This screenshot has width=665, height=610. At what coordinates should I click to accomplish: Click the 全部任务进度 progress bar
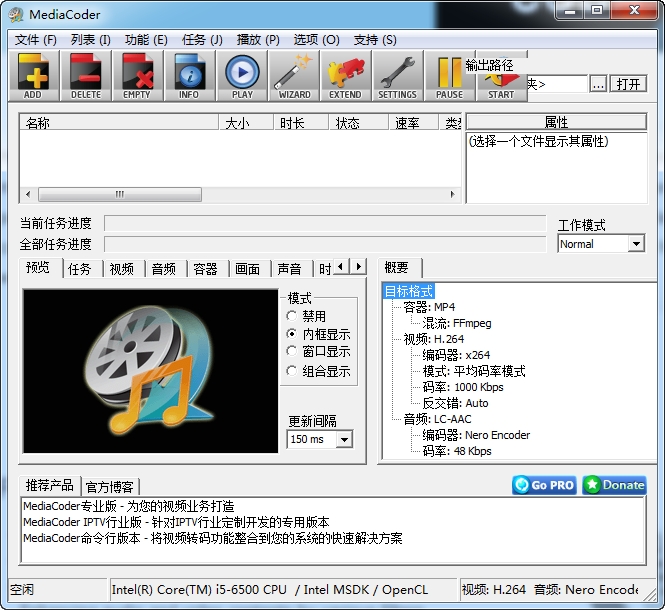coord(325,244)
